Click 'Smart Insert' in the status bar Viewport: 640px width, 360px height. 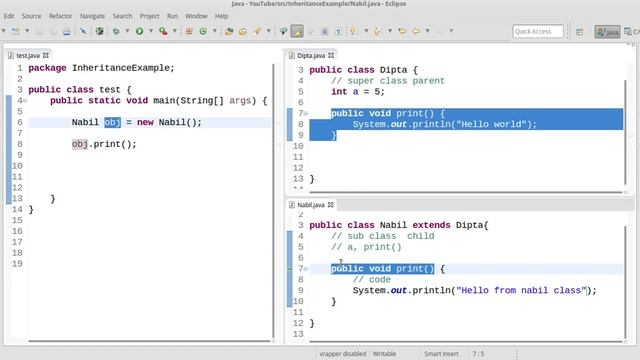(441, 354)
